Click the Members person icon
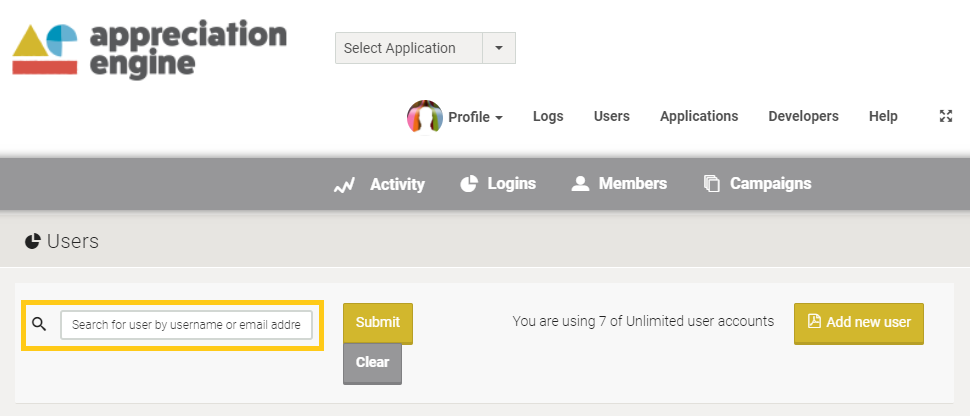 coord(580,184)
